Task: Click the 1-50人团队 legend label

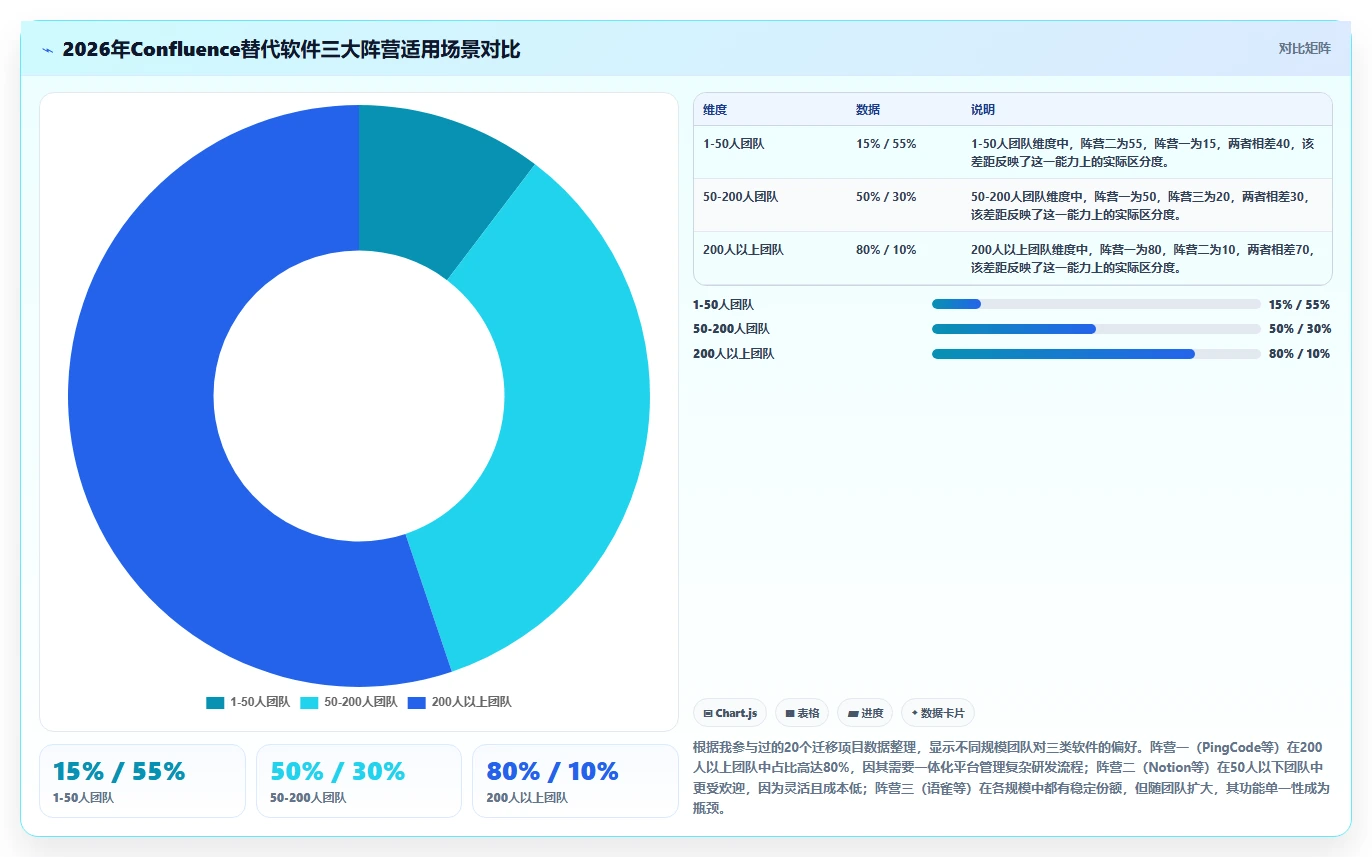Action: point(260,702)
